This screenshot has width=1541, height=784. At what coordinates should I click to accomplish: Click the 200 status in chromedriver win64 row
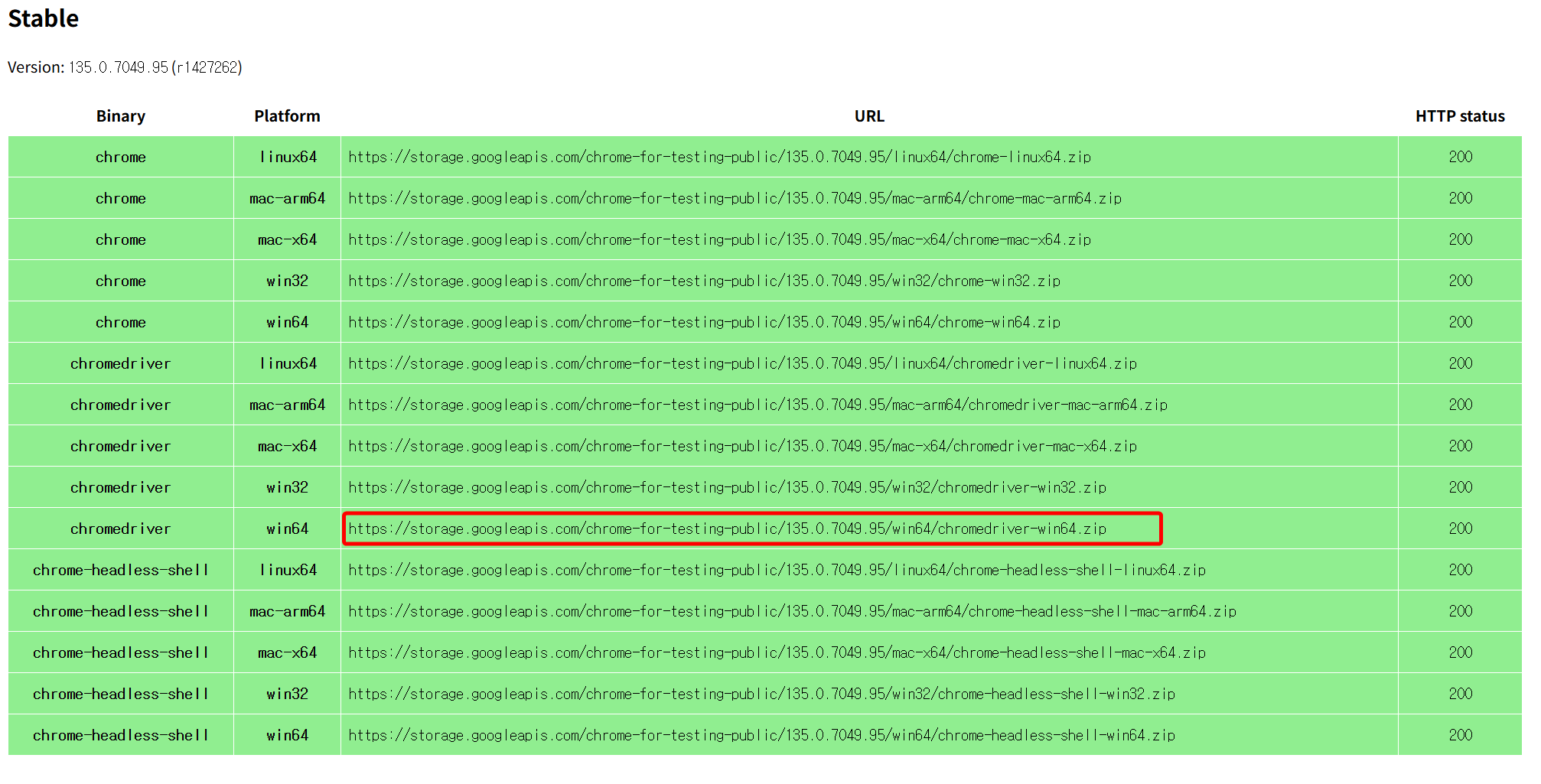1460,529
